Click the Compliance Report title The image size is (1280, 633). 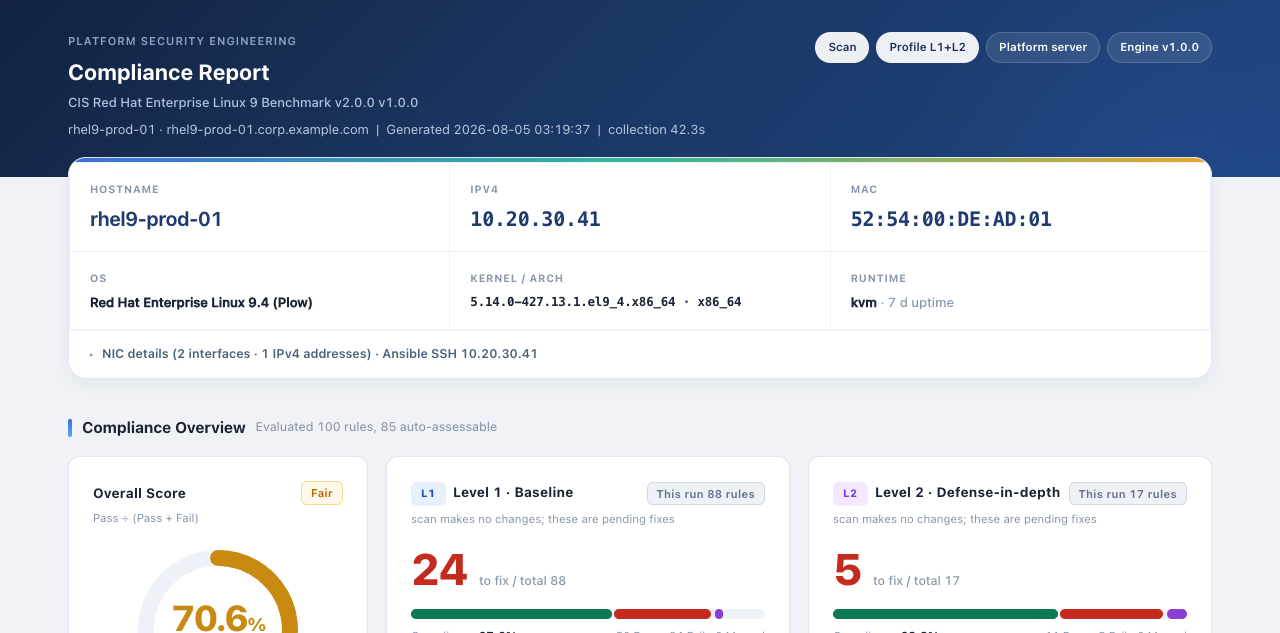[x=169, y=73]
